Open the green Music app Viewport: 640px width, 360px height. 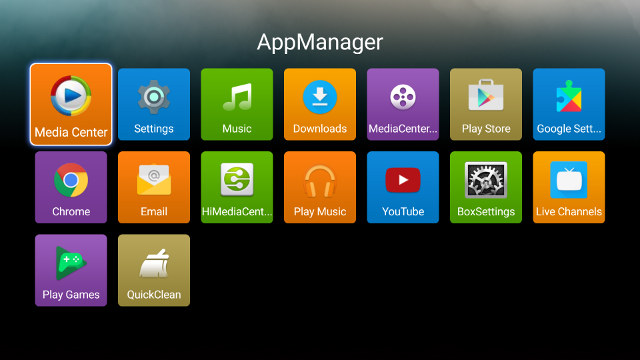[x=237, y=104]
